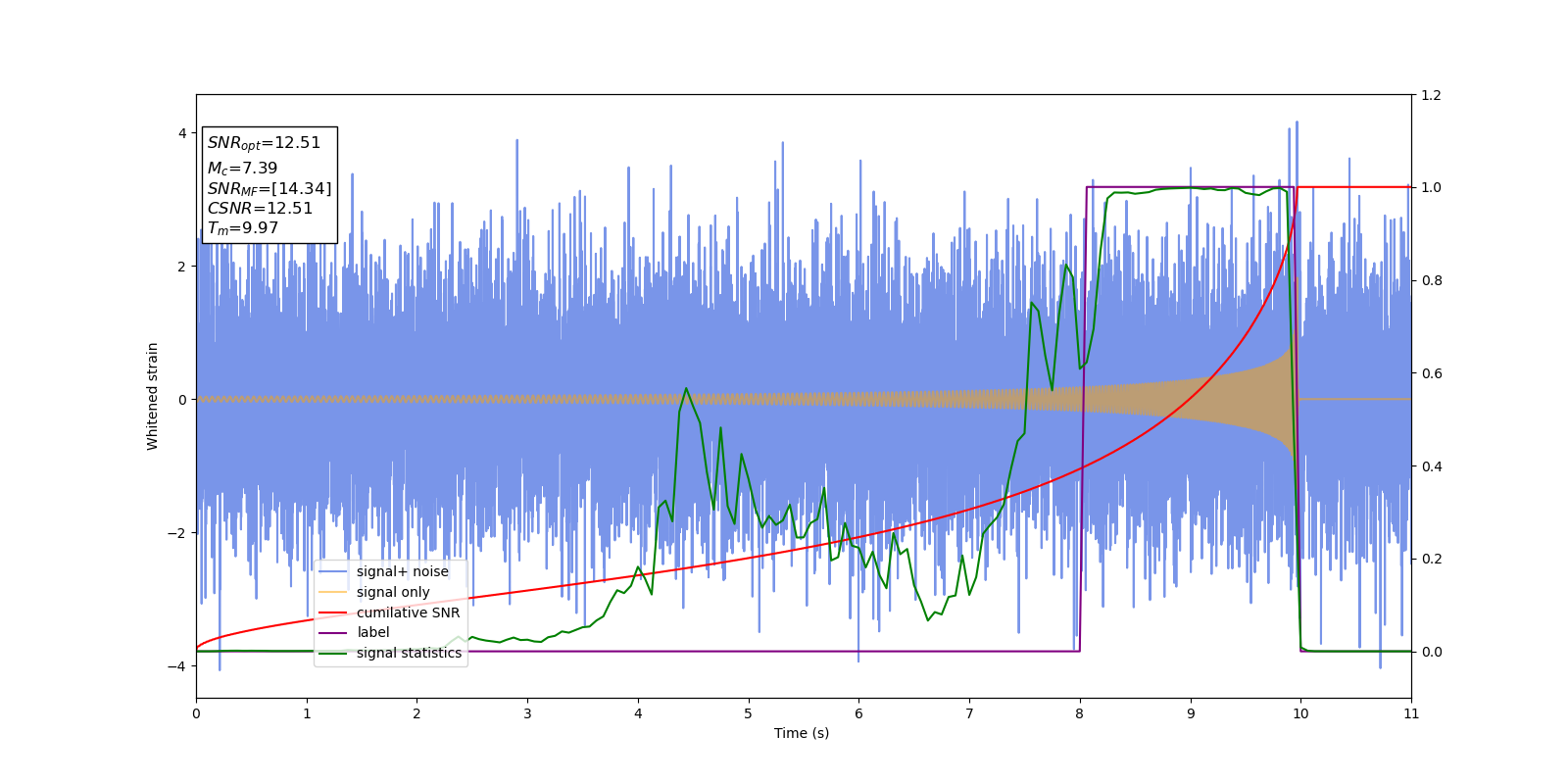Click the Time axis tick label 8
This screenshot has width=1568, height=784.
tap(1080, 713)
